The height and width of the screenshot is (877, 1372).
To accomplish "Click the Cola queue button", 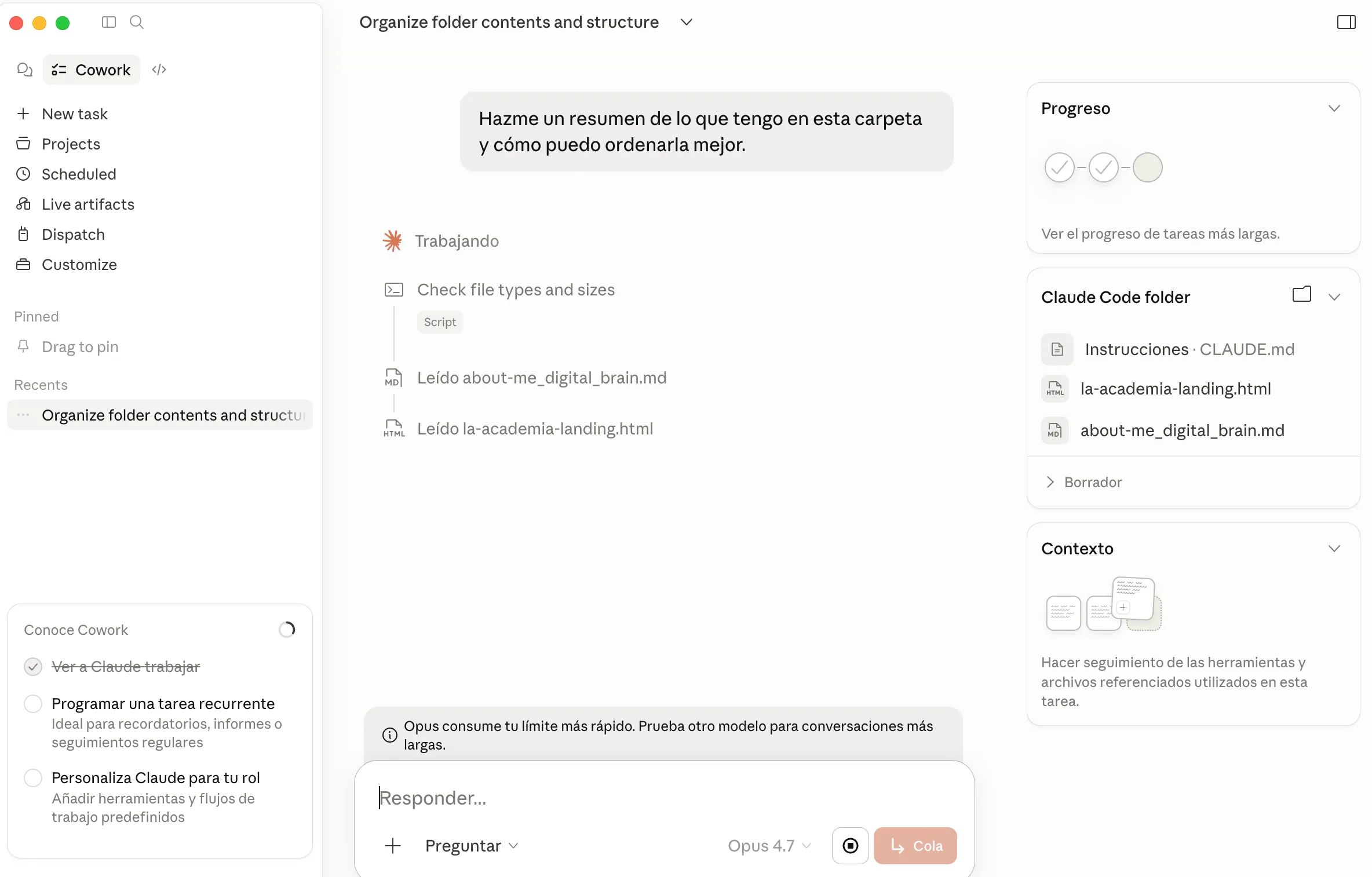I will (915, 846).
